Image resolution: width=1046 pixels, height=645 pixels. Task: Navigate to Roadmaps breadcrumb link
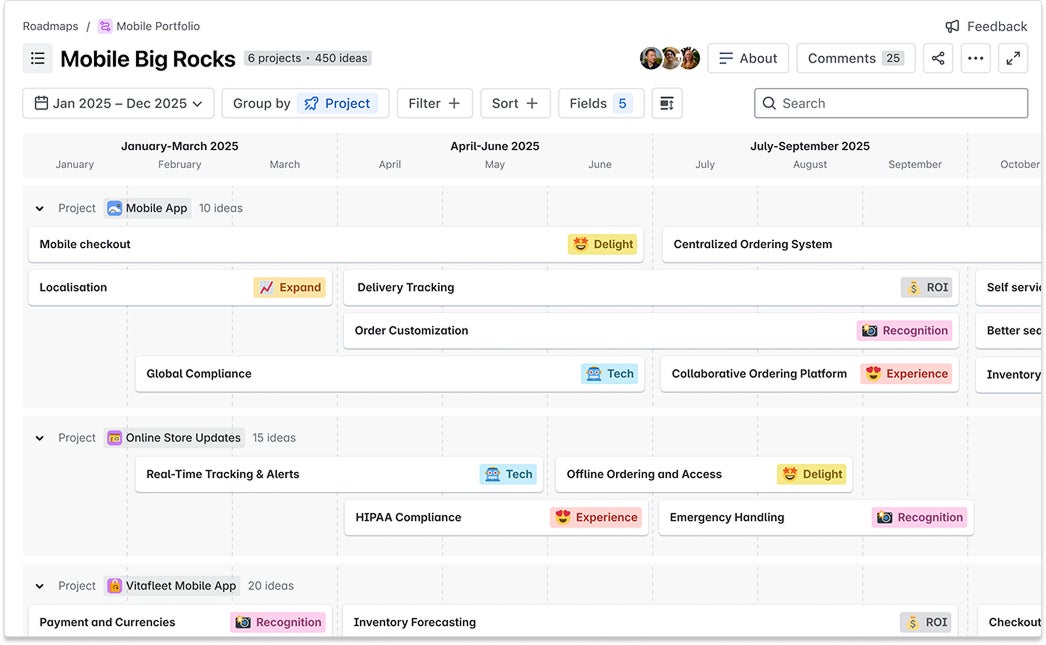point(49,26)
